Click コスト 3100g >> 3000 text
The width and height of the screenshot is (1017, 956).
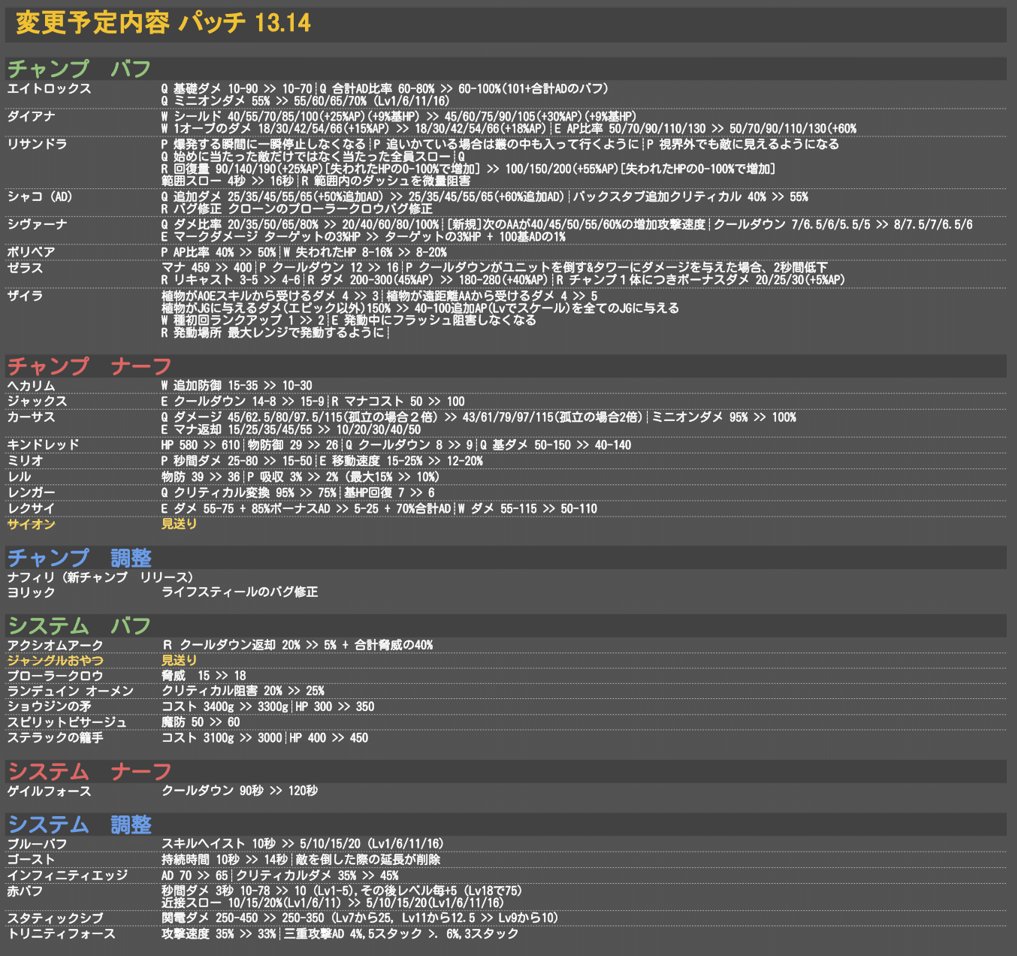pyautogui.click(x=222, y=737)
